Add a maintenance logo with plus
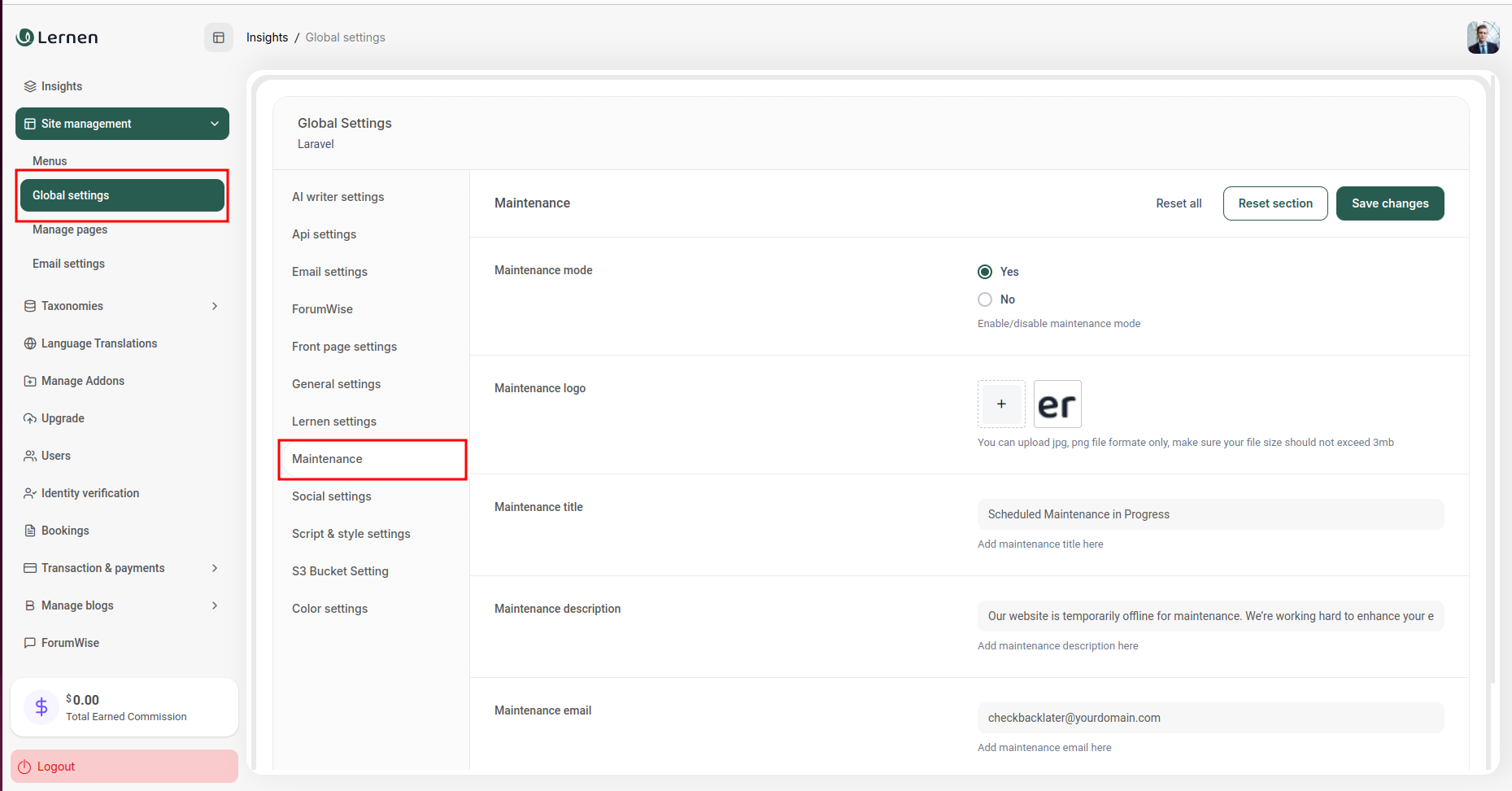This screenshot has height=791, width=1512. 1001,404
